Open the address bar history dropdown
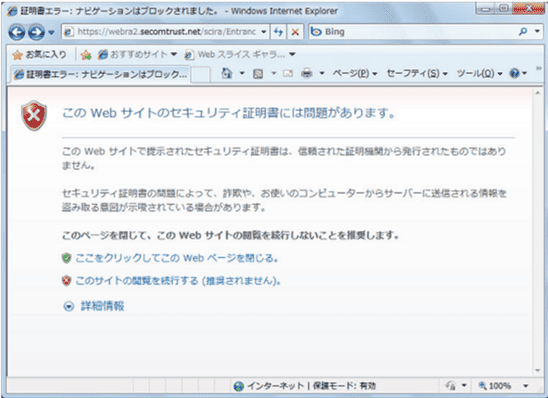Screen dimensions: 548x398 (264, 32)
